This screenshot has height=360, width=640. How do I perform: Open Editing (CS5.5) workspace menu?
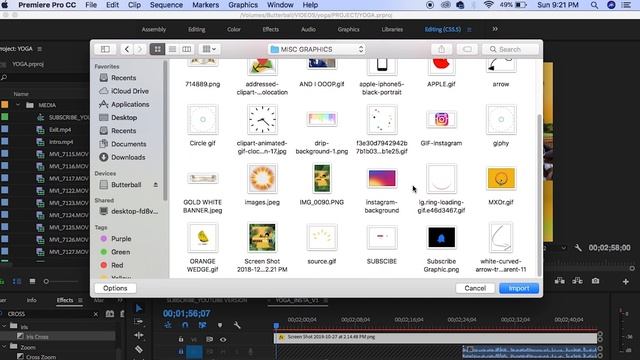(469, 29)
